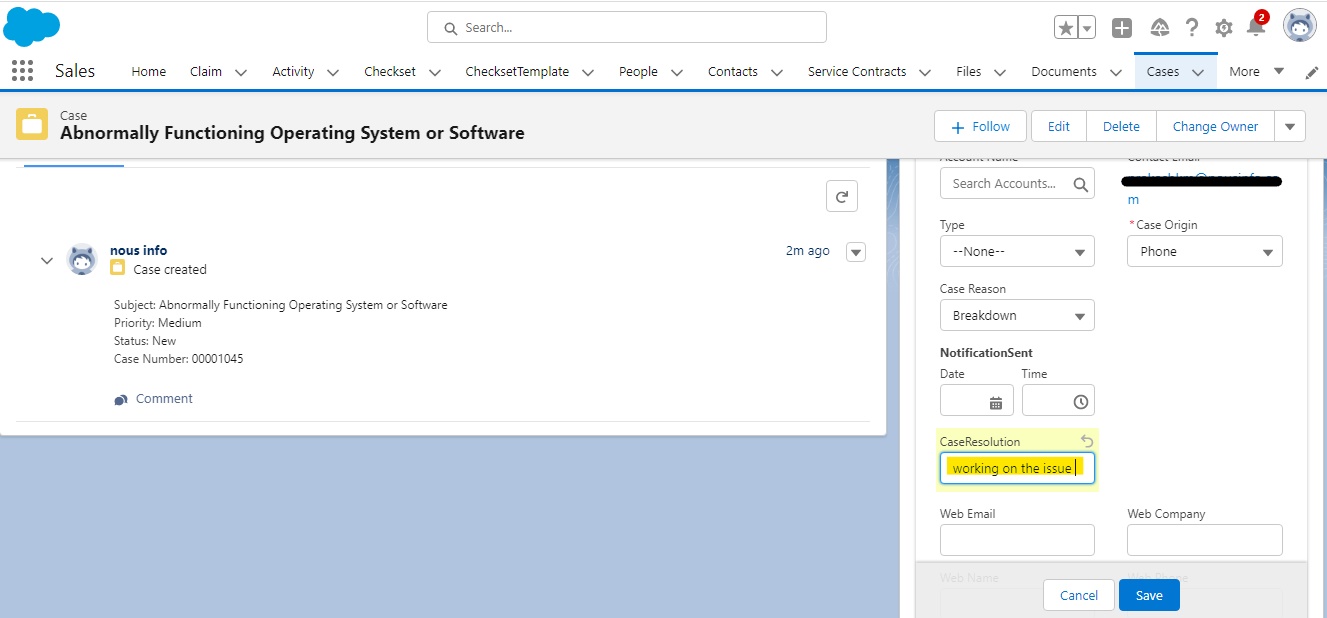Open the Contacts tab
This screenshot has height=618, width=1327.
click(x=733, y=72)
